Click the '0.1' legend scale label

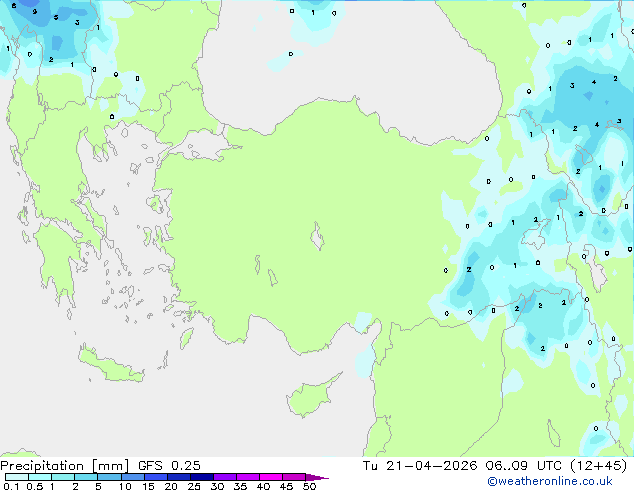(x=11, y=486)
